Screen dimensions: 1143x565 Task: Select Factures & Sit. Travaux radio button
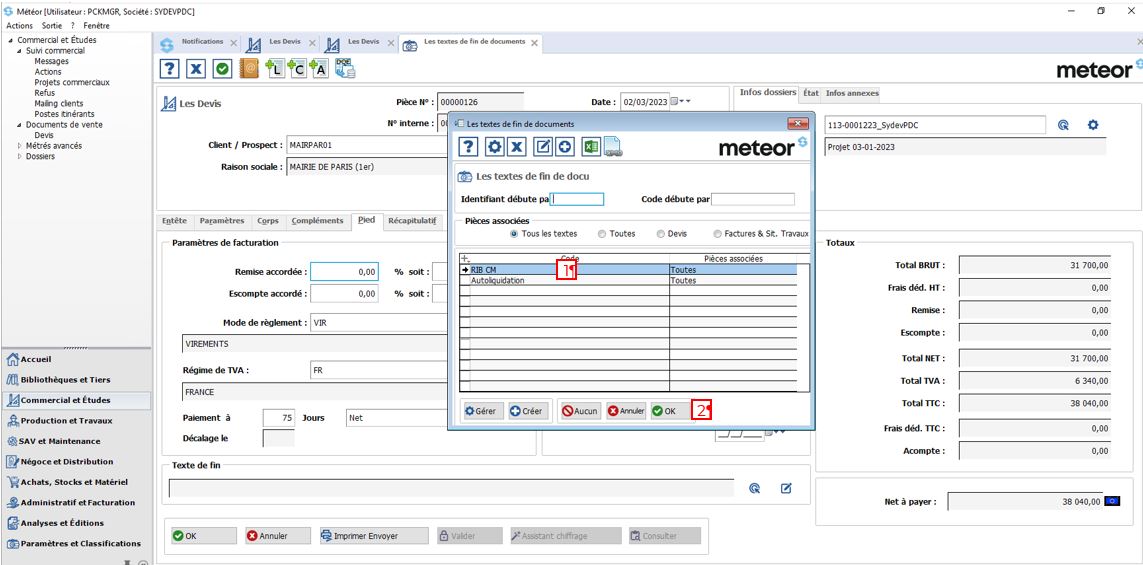click(718, 234)
